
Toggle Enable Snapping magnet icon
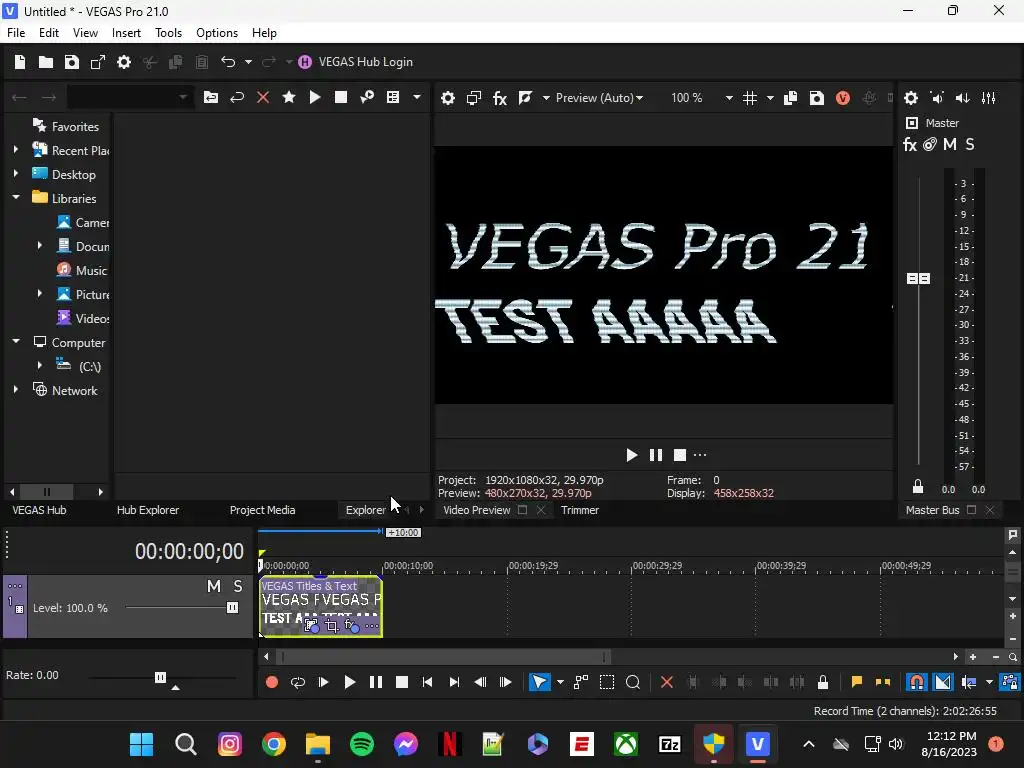point(917,682)
